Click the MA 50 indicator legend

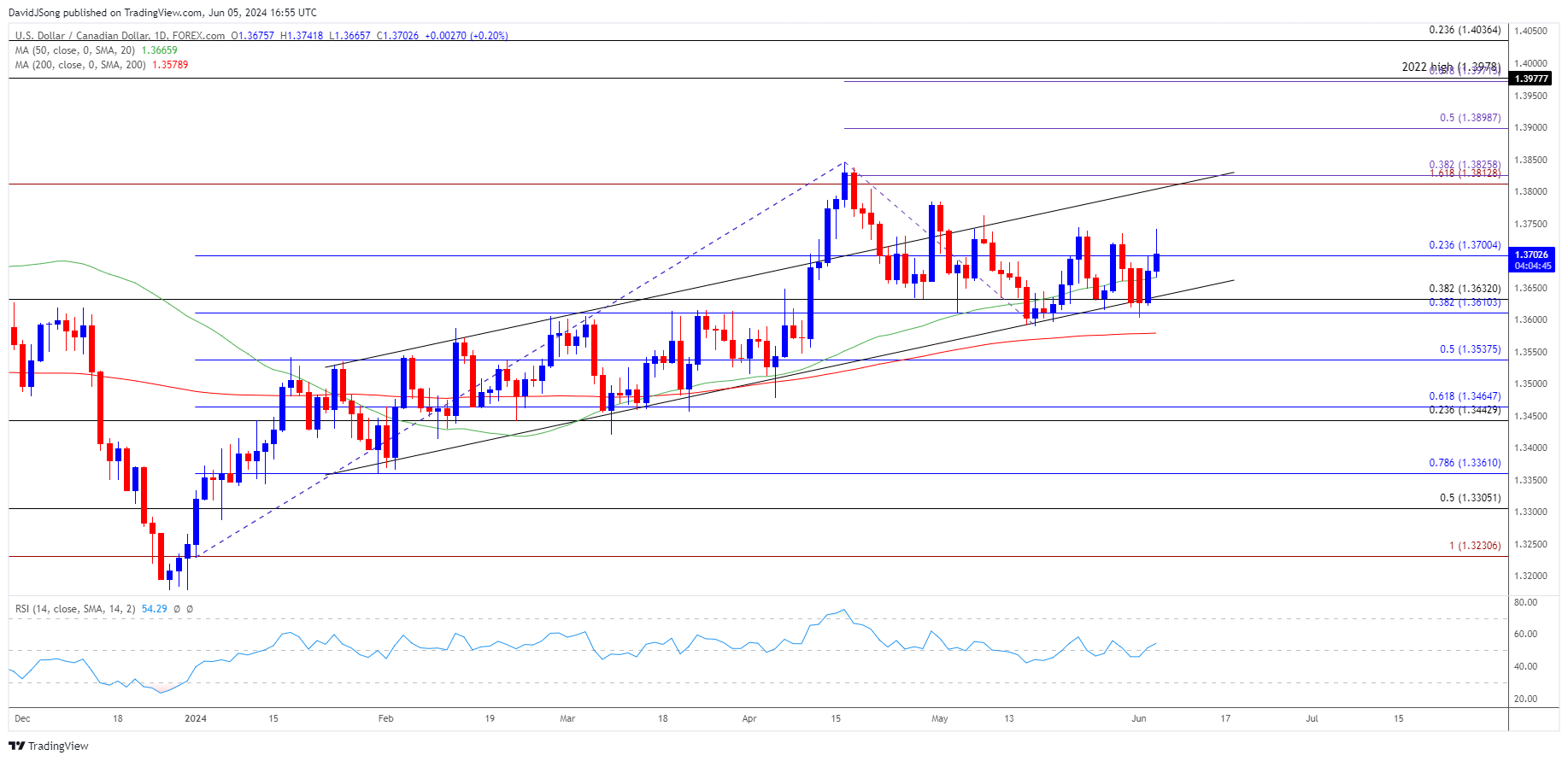point(97,50)
